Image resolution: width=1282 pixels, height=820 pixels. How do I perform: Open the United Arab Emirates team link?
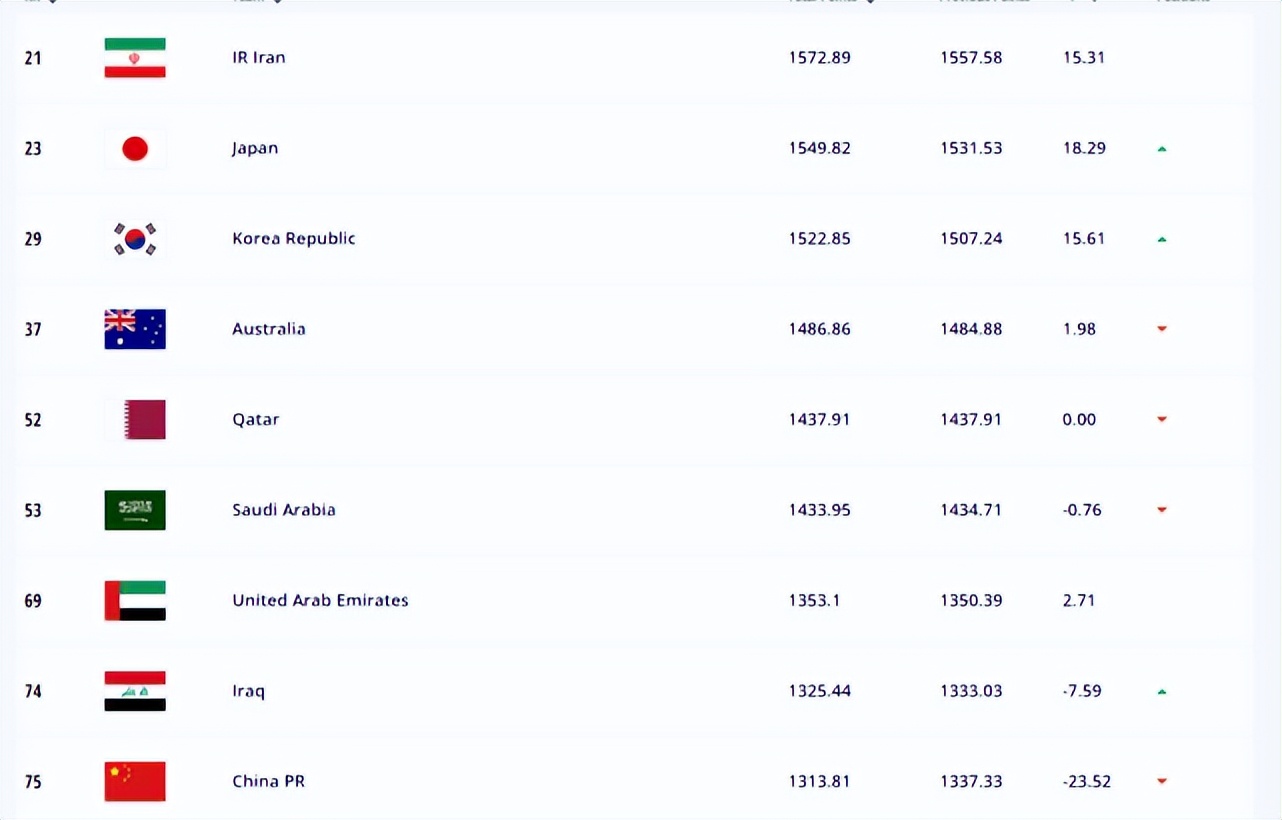coord(320,601)
